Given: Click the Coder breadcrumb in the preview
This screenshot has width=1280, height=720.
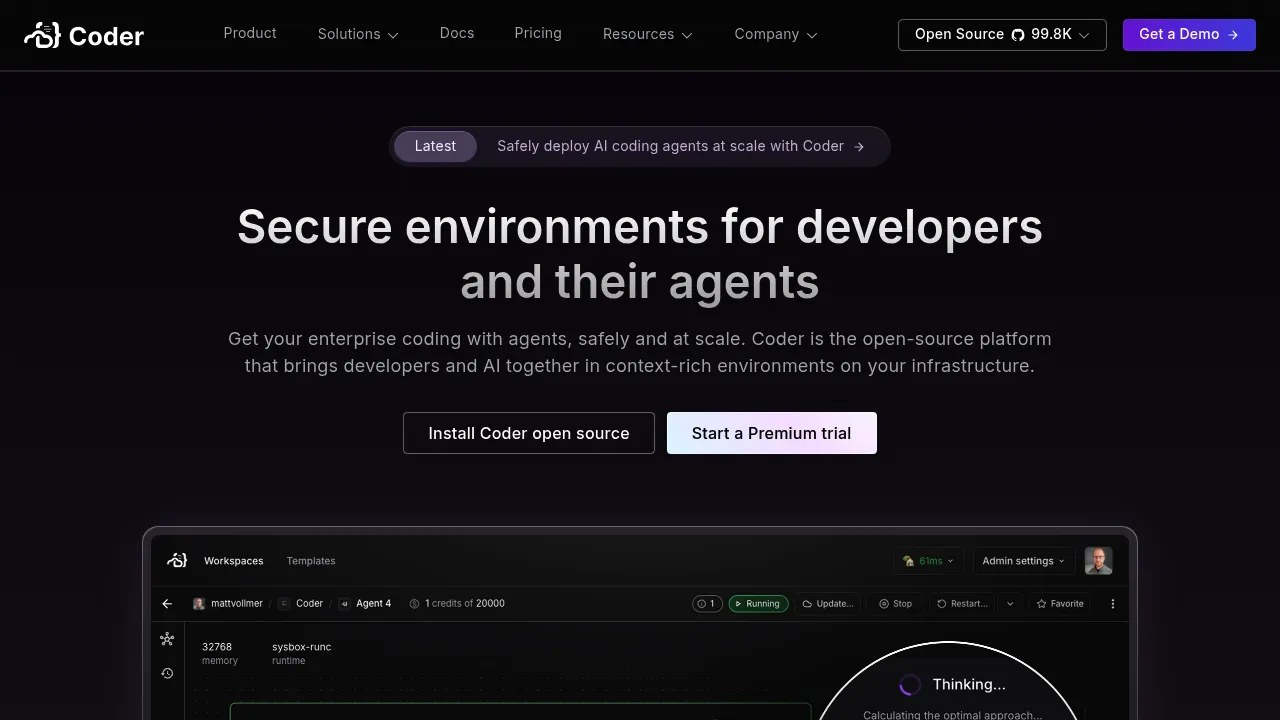Looking at the screenshot, I should 301,604.
